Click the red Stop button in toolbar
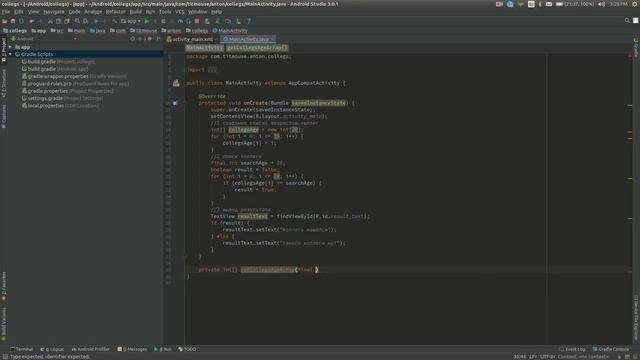Screen dimensions: 640x360 [x=197, y=21]
